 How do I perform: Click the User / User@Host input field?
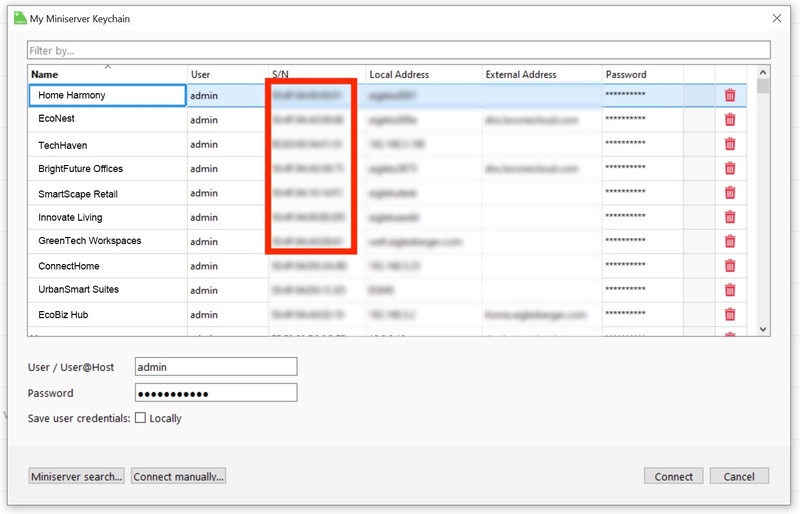216,367
